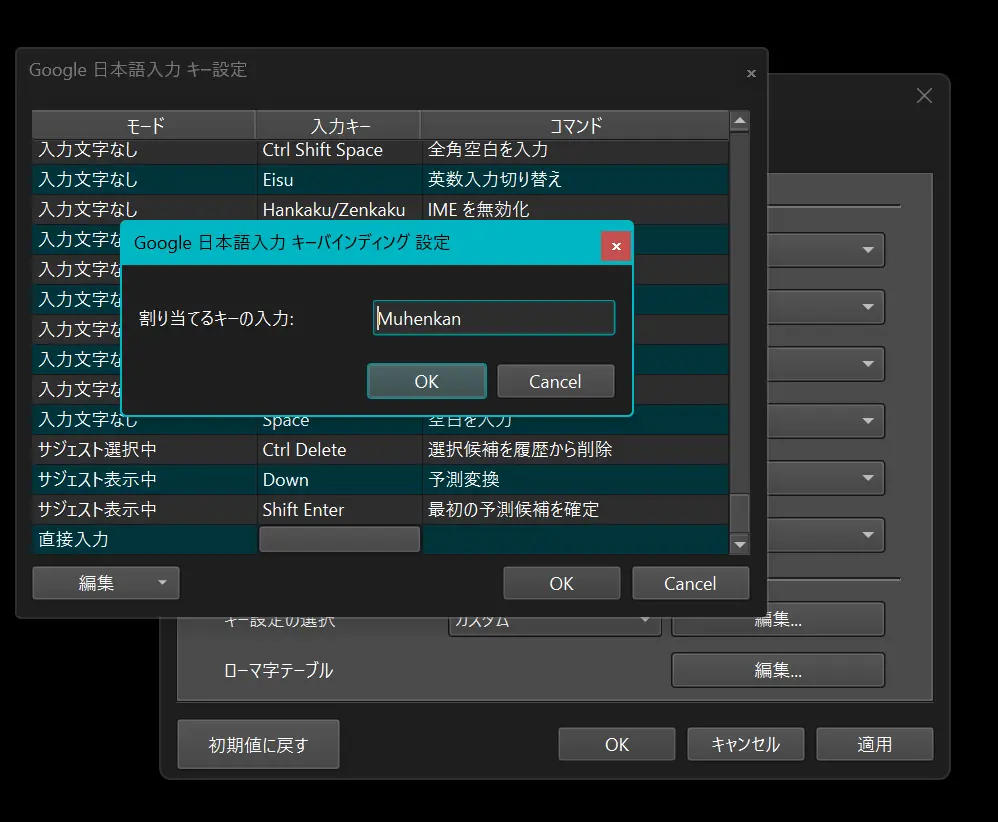Select the 英数入力切り替え command cell
Viewport: 998px width, 822px height.
point(575,180)
